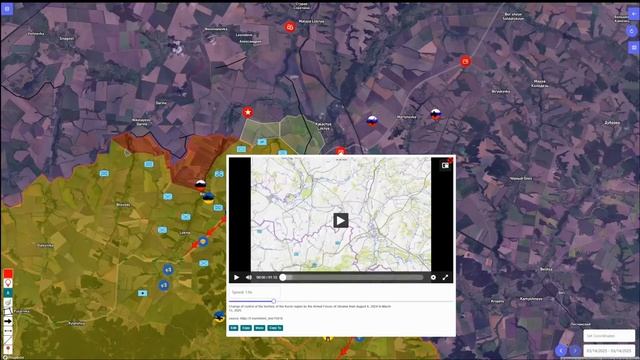Click the back arrow button at top right

[634, 14]
